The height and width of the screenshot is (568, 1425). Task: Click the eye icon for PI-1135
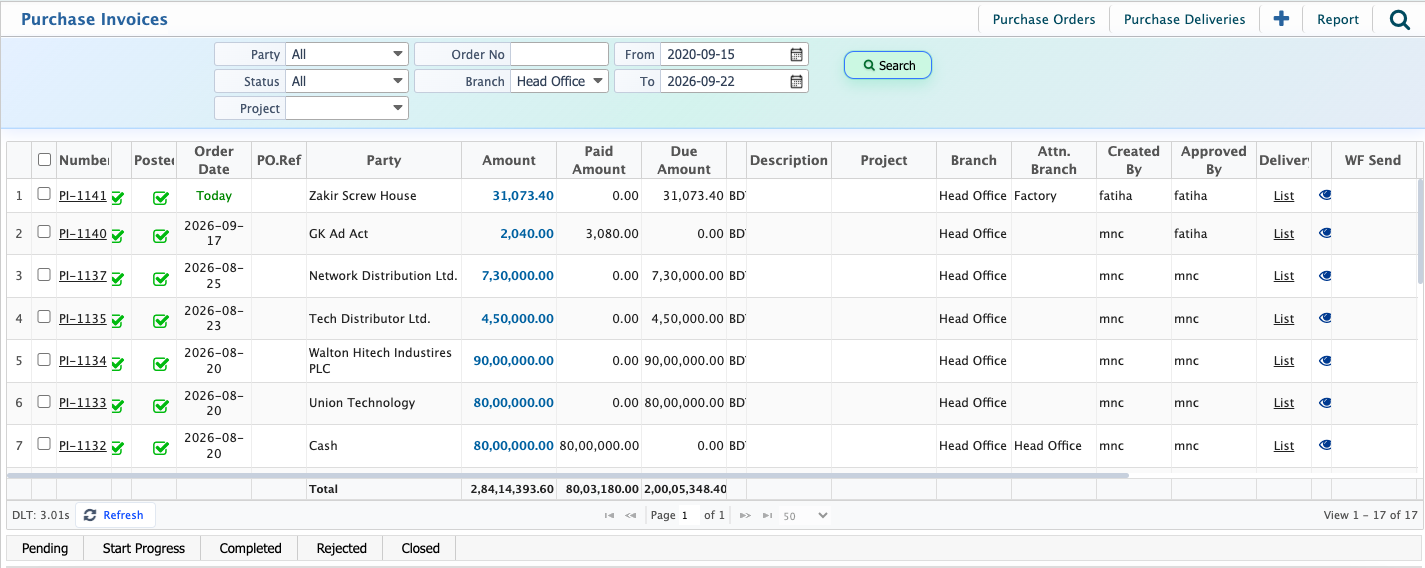pos(1325,318)
